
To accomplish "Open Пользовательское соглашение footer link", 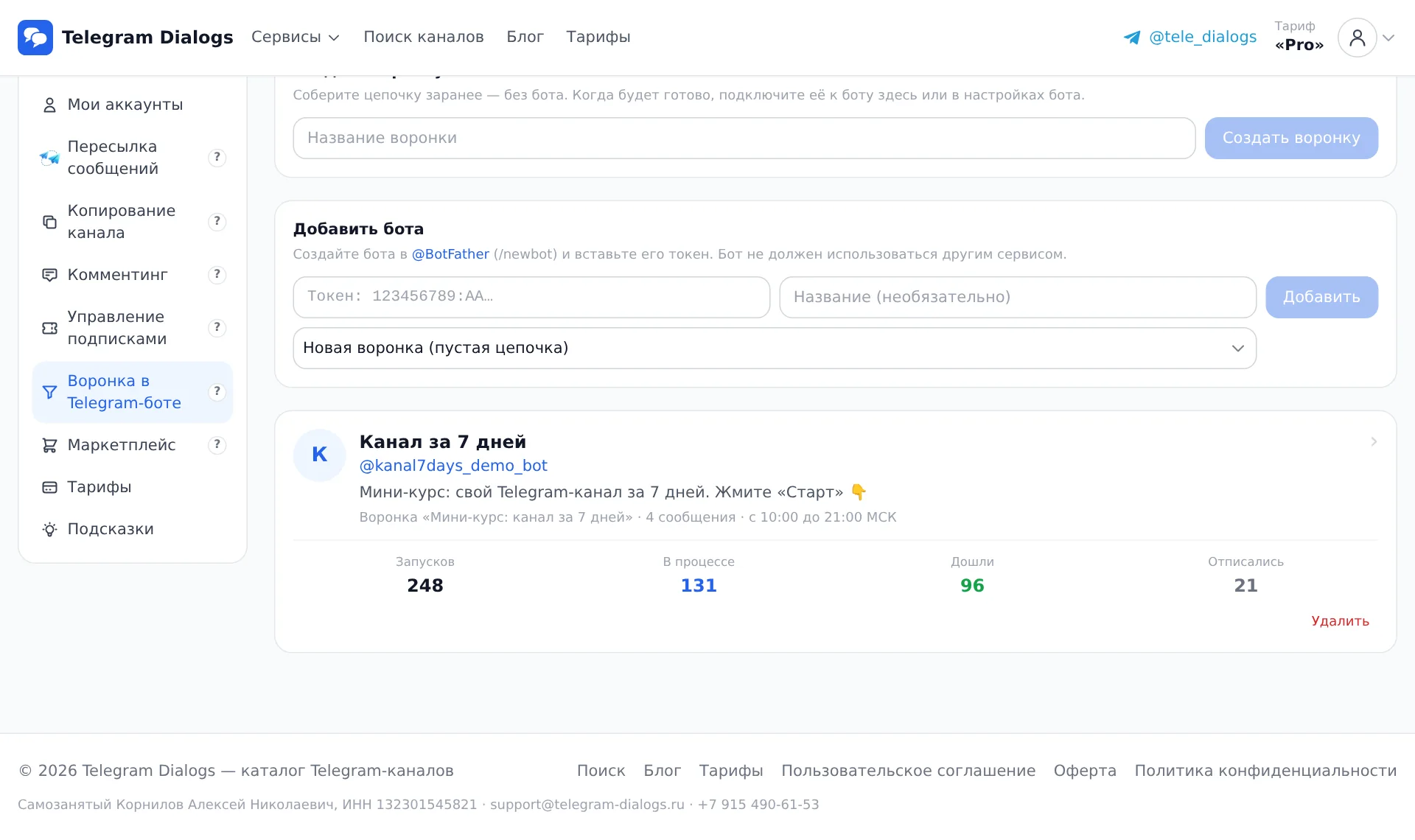I will point(908,771).
